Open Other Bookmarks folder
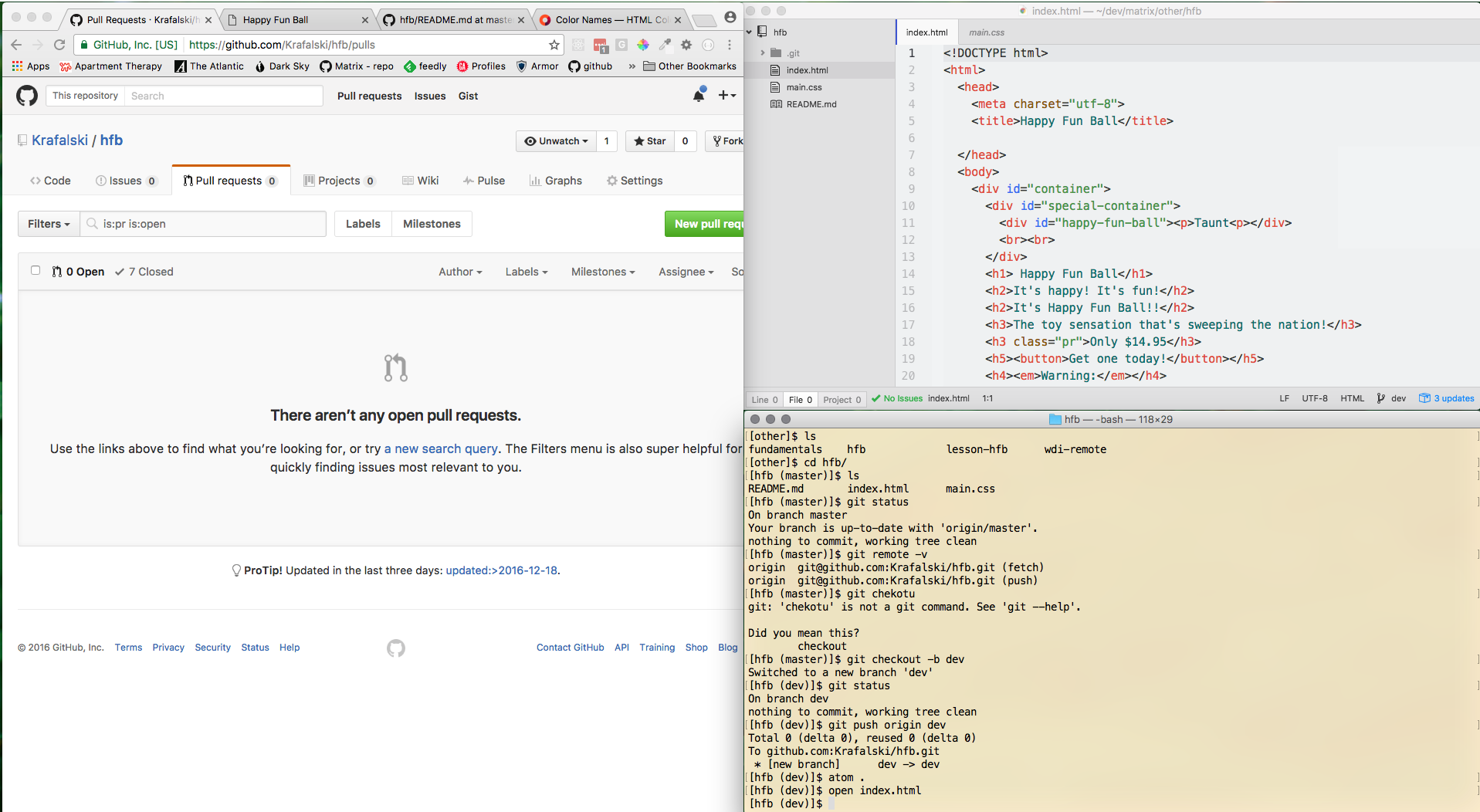The width and height of the screenshot is (1480, 812). [689, 66]
